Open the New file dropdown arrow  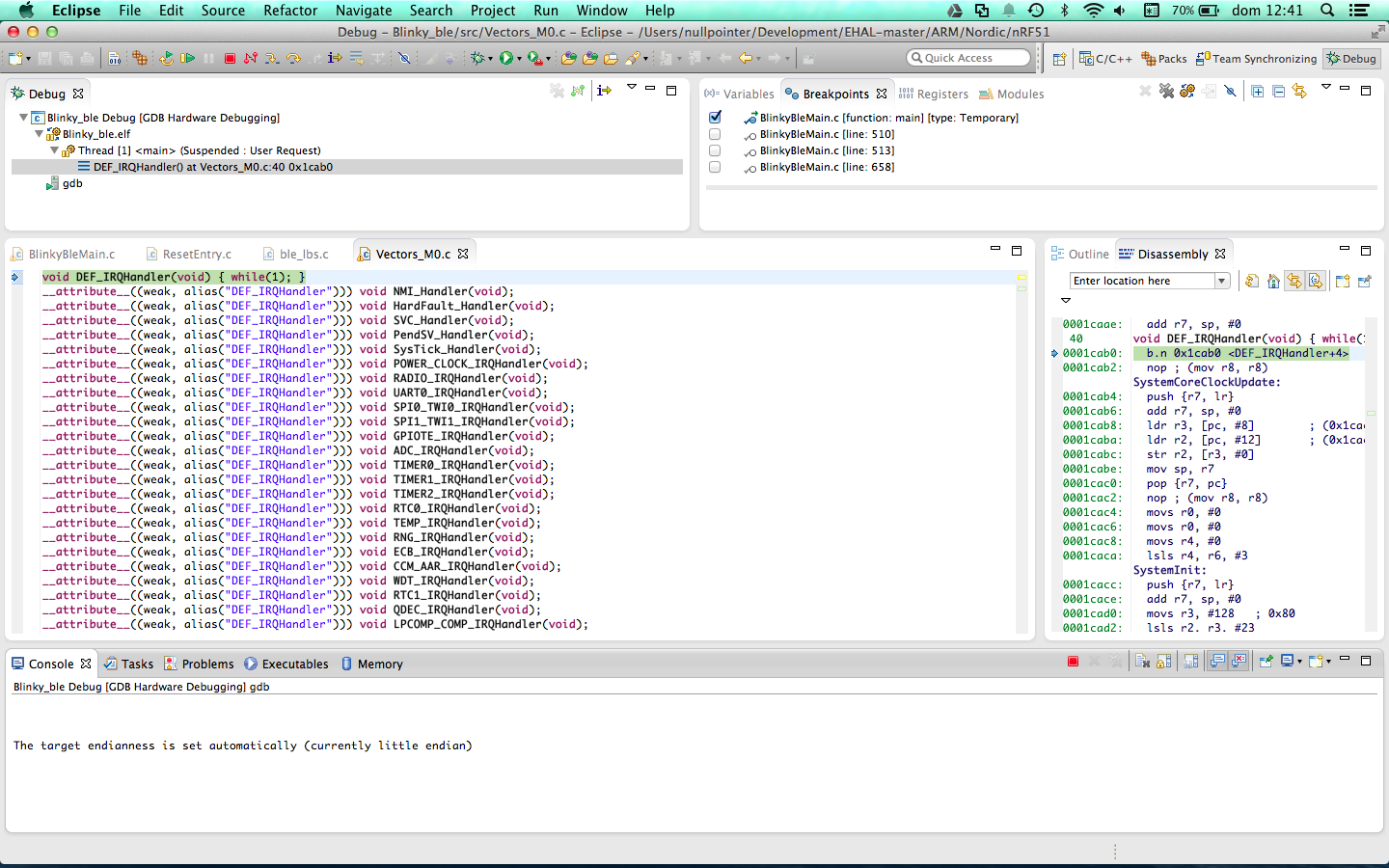point(29,59)
